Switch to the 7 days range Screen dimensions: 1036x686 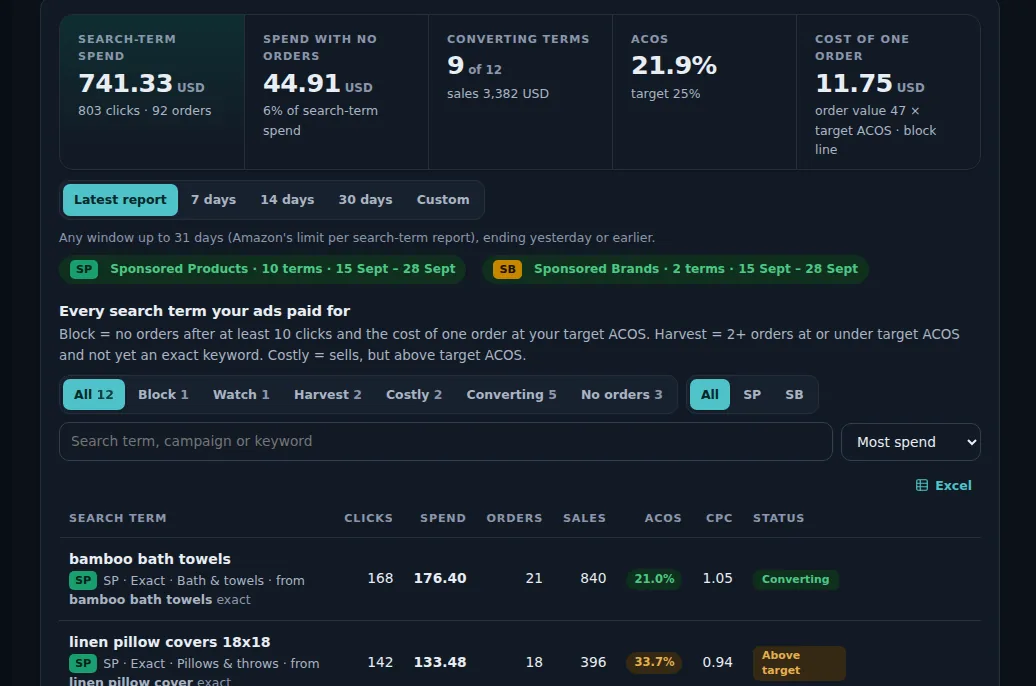click(213, 200)
